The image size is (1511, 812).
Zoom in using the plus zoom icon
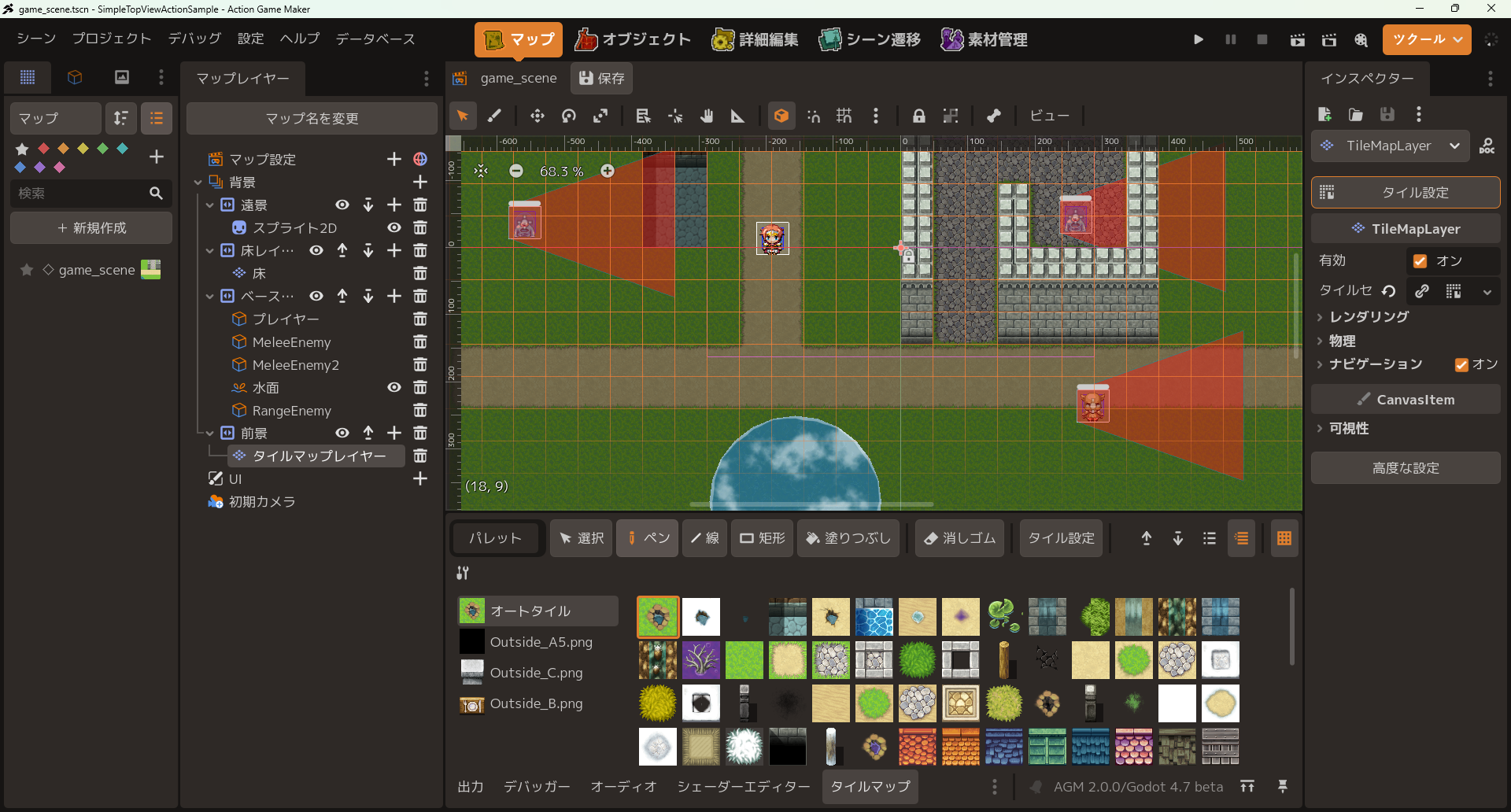click(x=608, y=171)
